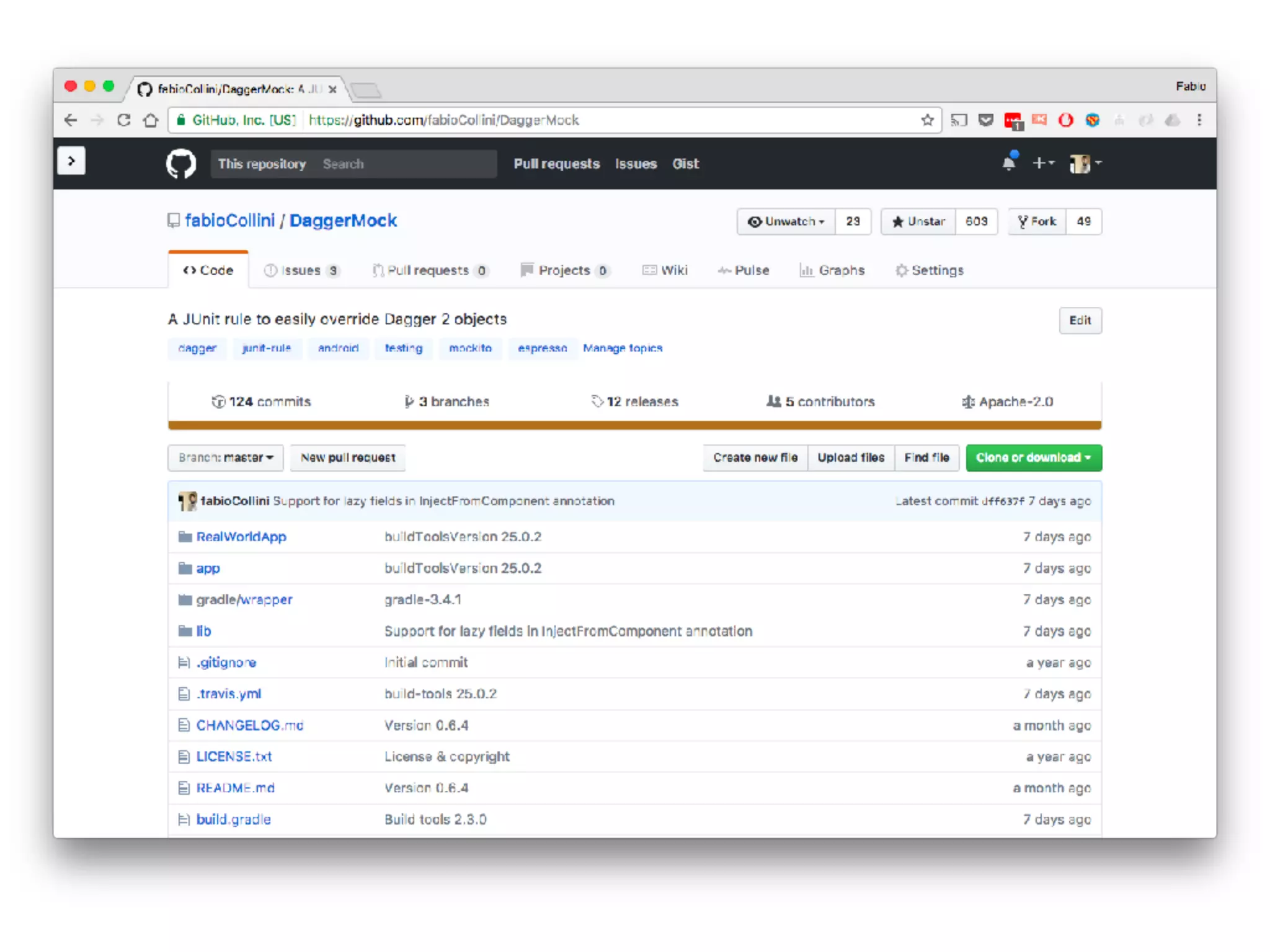This screenshot has height=952, width=1270.
Task: Expand the collapsed side panel arrow
Action: point(71,161)
